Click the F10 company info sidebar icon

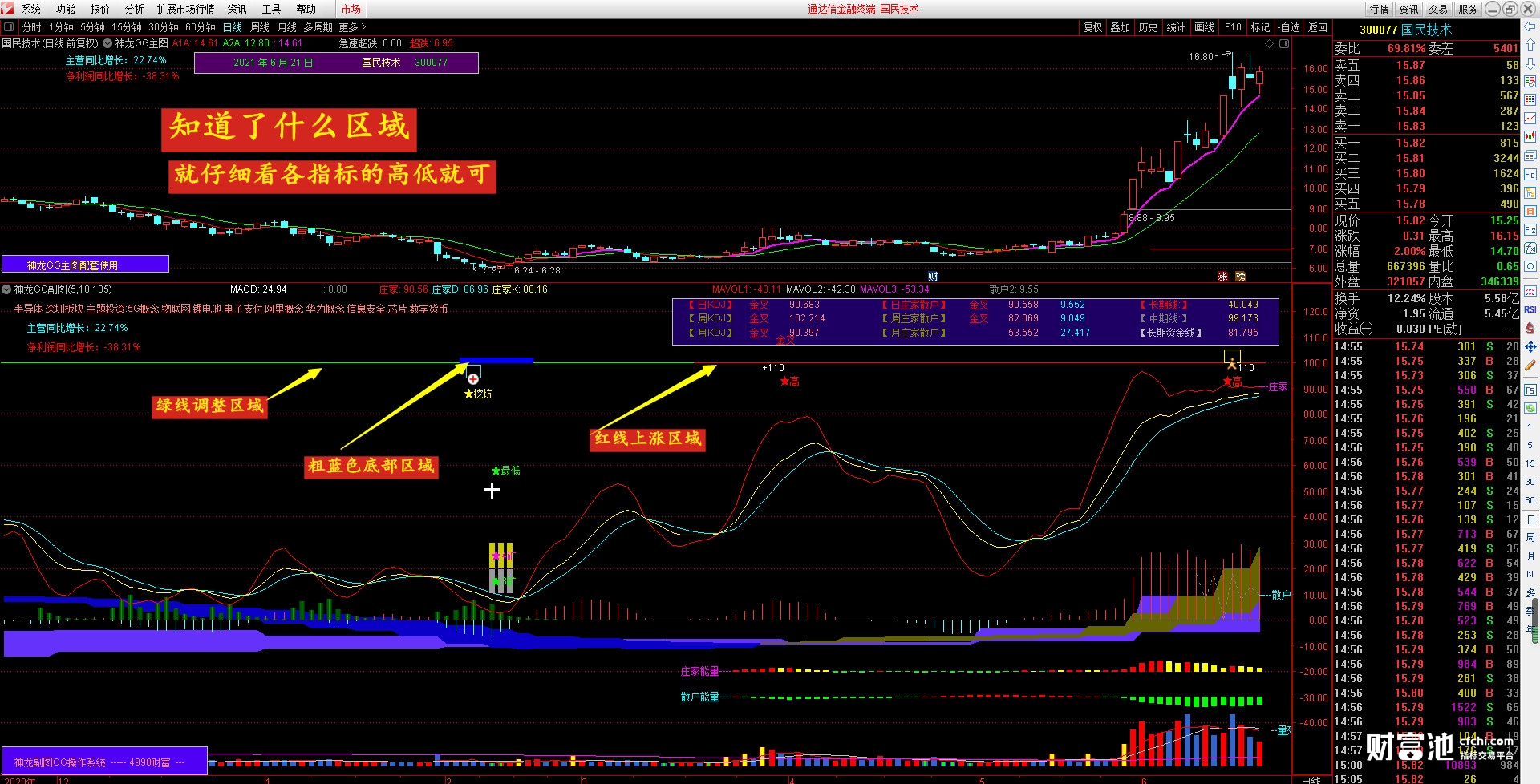[x=1530, y=174]
